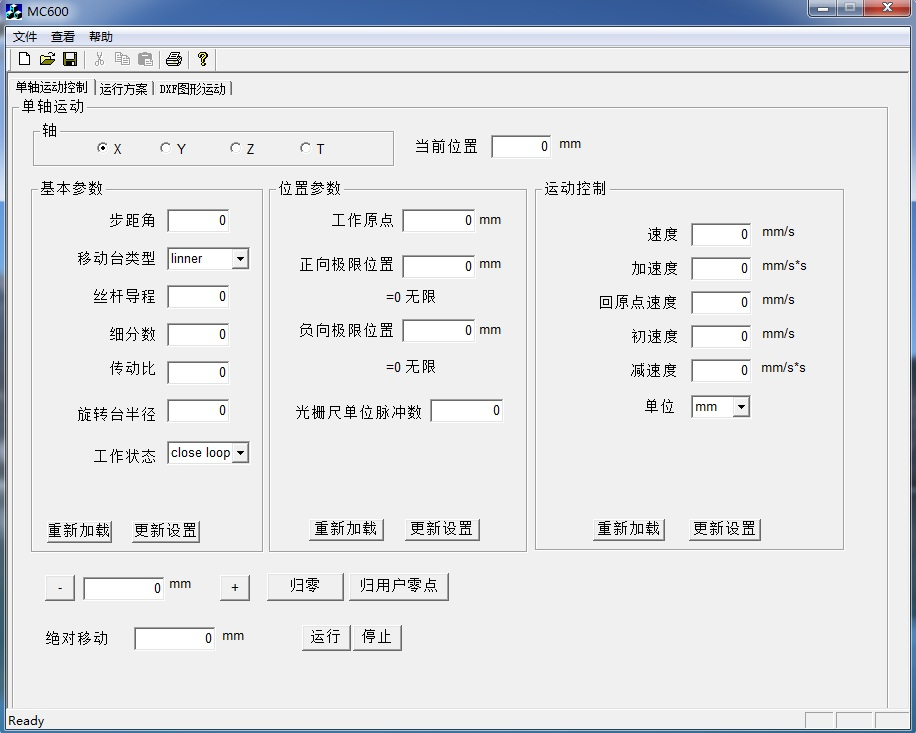
Task: Expand the 工作状态 close loop dropdown
Action: click(240, 453)
